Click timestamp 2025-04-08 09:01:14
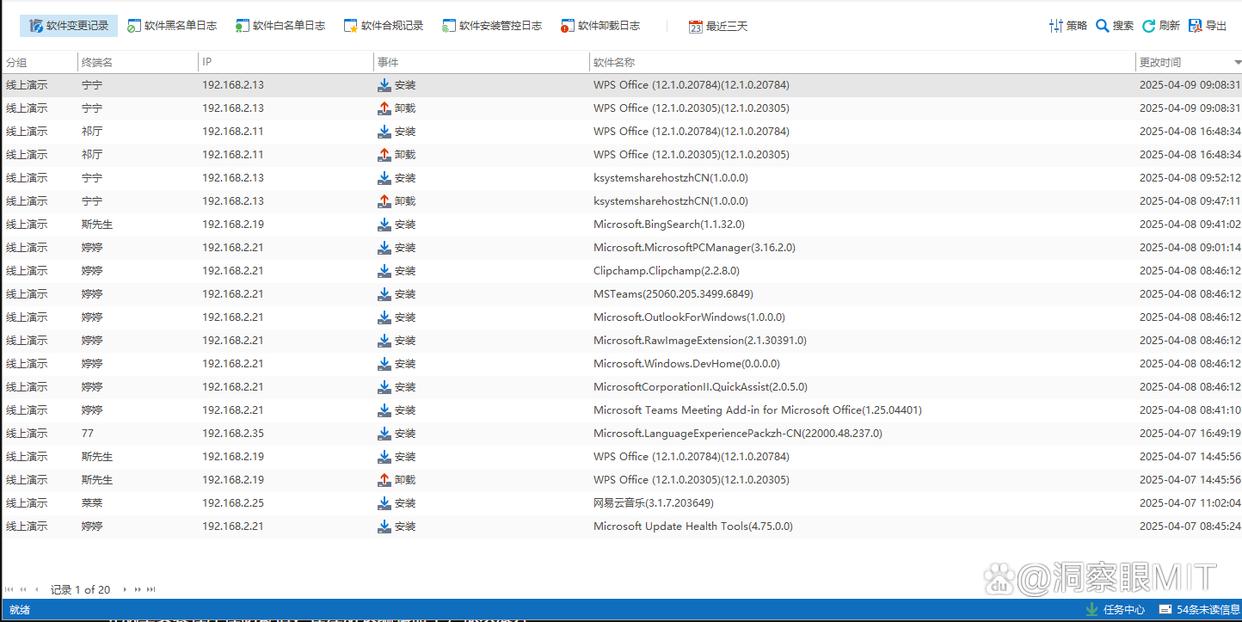1242x622 pixels. pos(1189,247)
